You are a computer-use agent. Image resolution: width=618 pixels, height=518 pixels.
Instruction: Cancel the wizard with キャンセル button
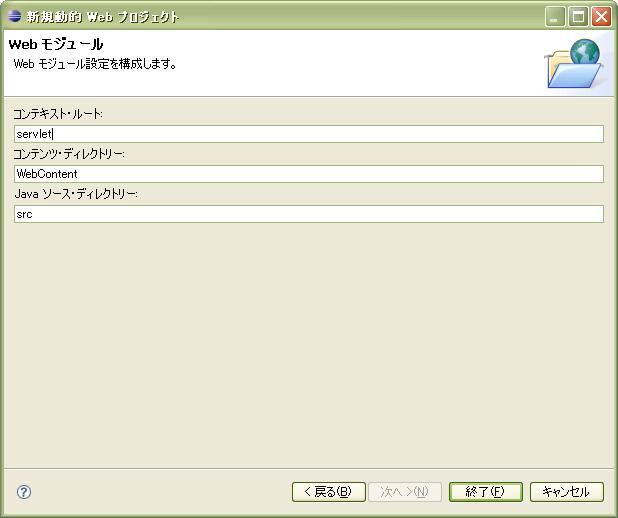(x=566, y=492)
